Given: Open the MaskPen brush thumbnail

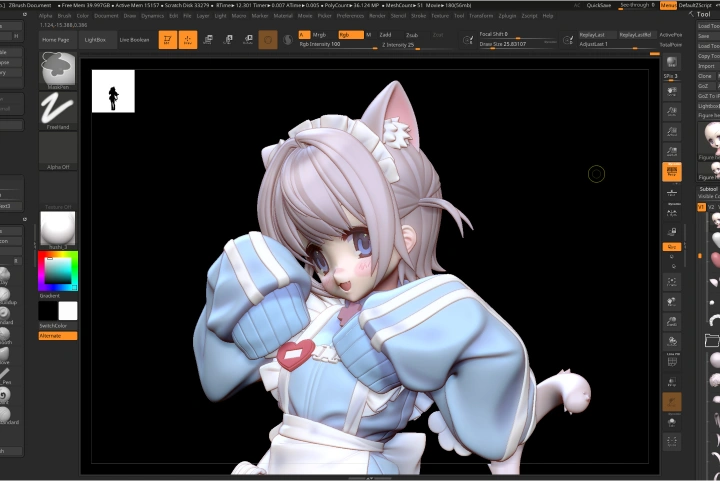Looking at the screenshot, I should [58, 70].
